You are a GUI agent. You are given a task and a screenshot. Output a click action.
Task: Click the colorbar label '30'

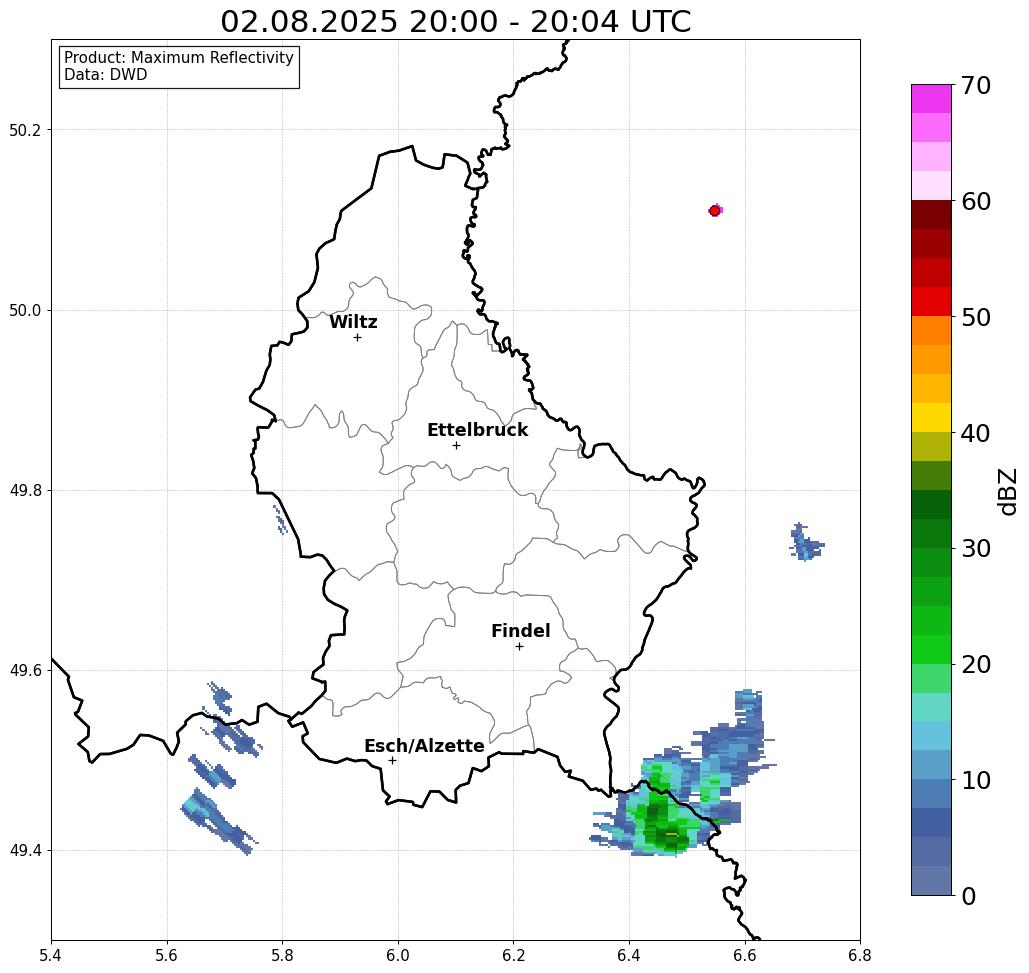(975, 549)
